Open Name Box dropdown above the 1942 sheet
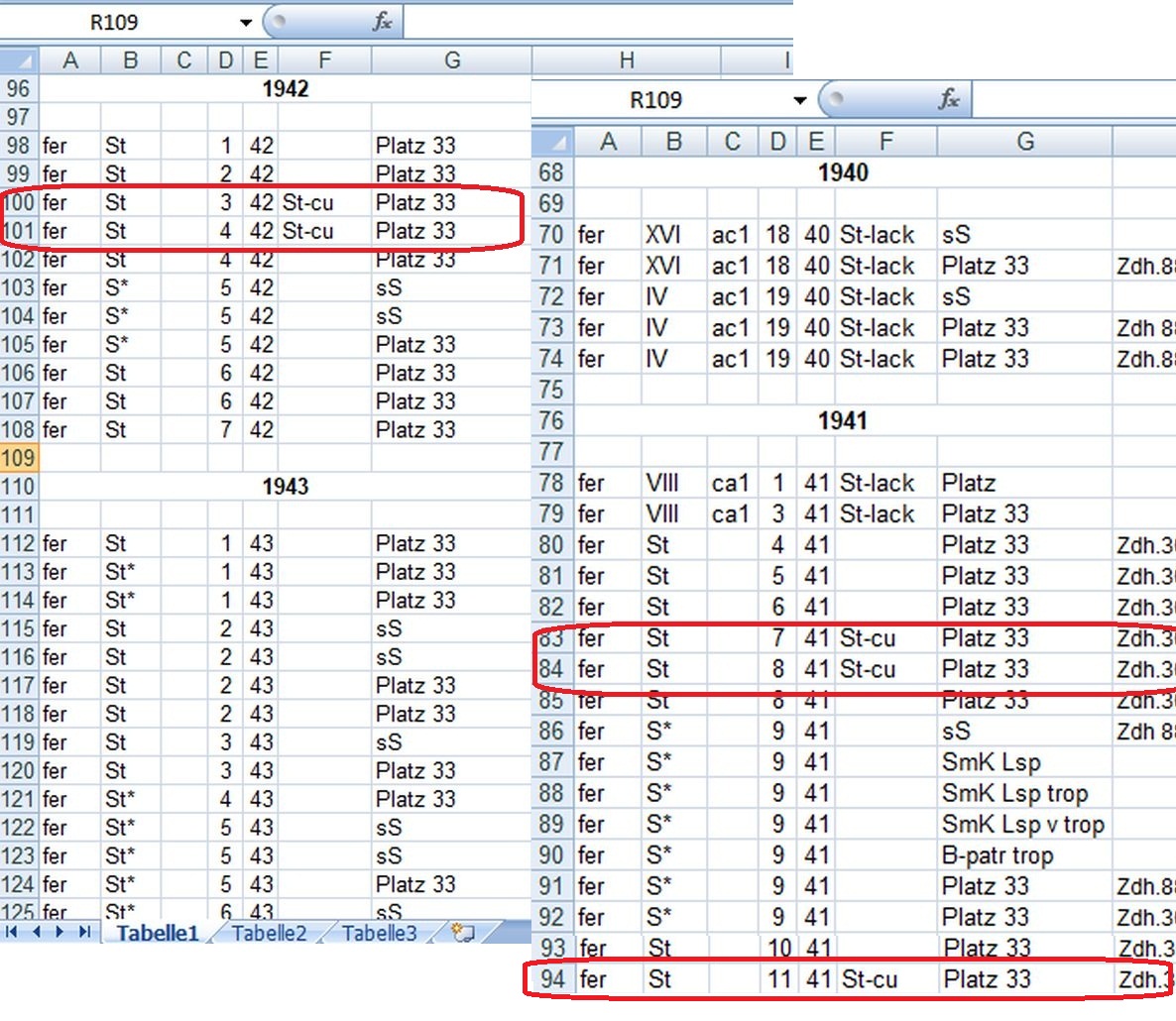Viewport: 1176px width, 1021px height. (x=246, y=22)
